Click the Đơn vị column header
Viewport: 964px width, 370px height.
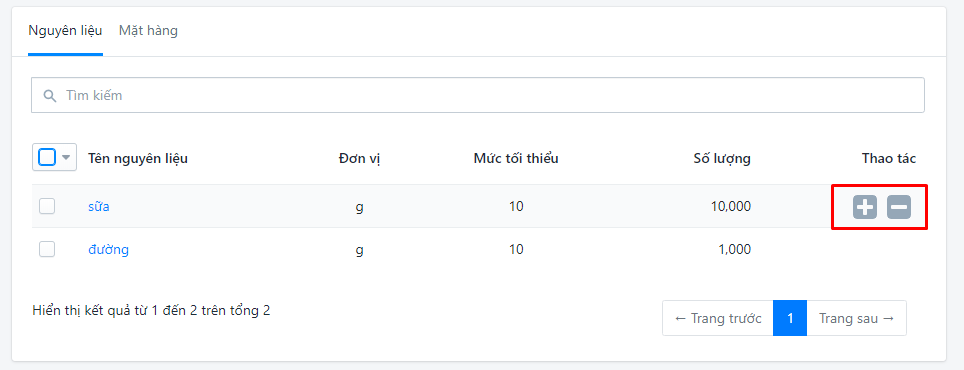tap(360, 159)
